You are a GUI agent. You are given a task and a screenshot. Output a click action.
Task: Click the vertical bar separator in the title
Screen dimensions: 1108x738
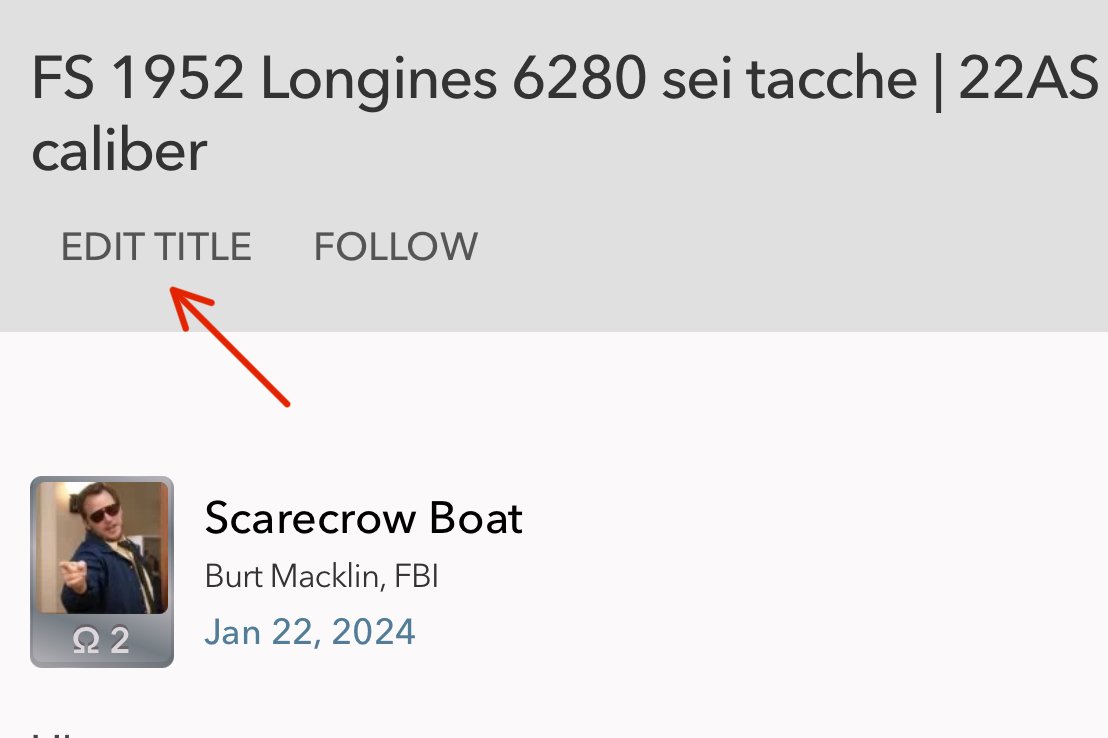tap(937, 80)
